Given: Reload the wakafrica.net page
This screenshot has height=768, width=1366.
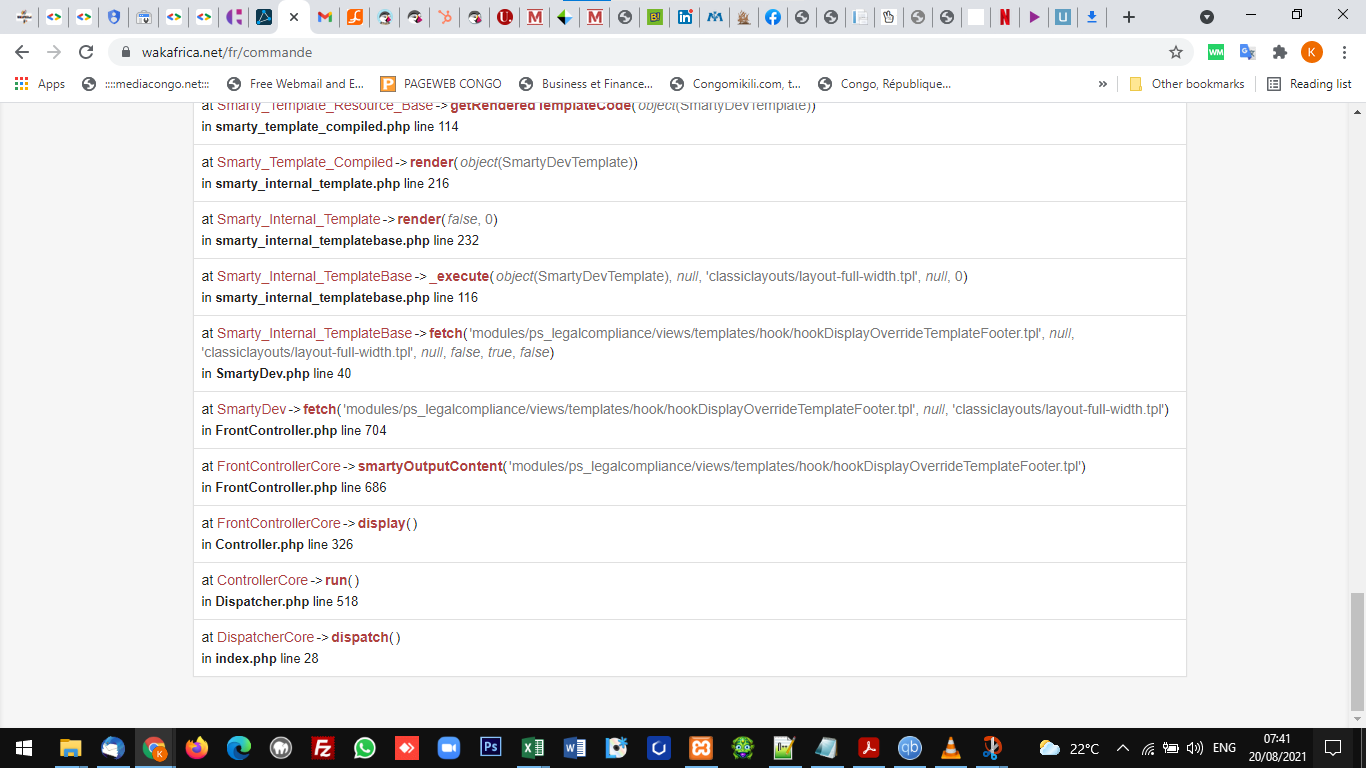Looking at the screenshot, I should tap(86, 52).
